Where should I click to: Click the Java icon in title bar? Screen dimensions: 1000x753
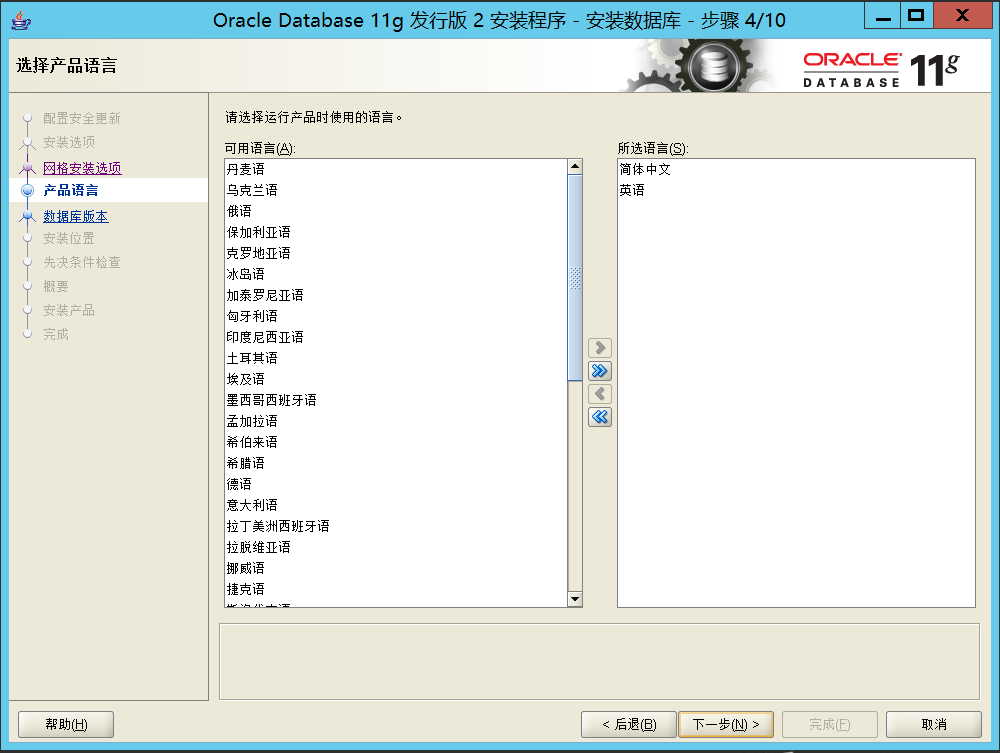tap(20, 20)
